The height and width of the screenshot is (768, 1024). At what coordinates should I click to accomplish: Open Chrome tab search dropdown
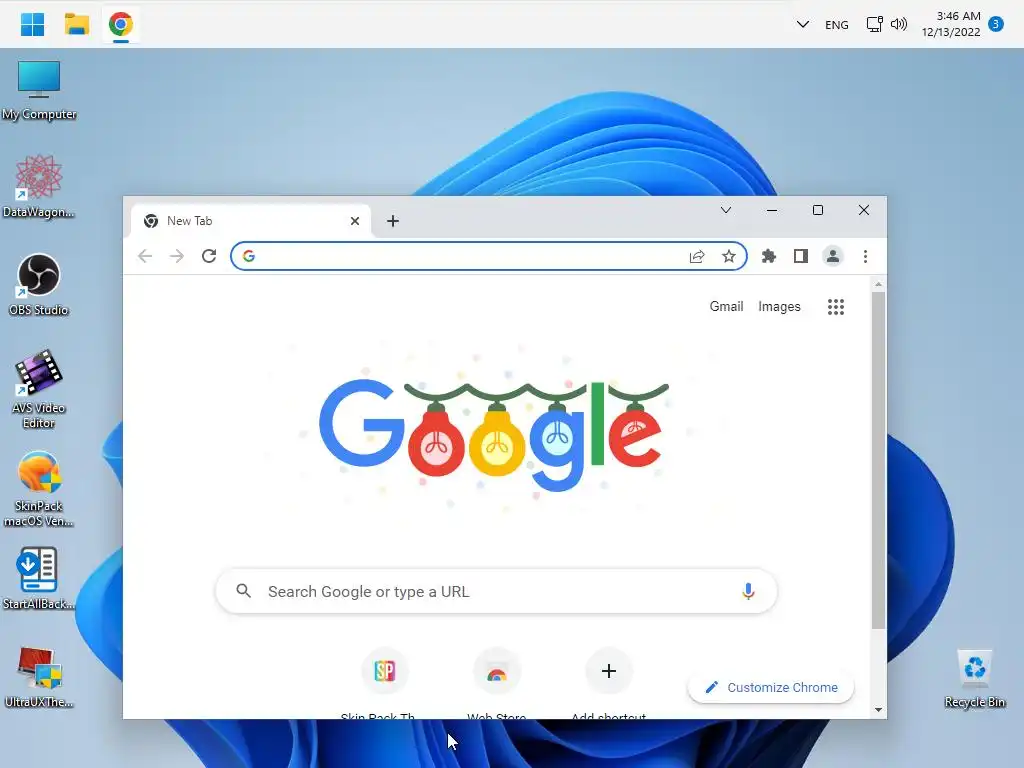point(726,210)
